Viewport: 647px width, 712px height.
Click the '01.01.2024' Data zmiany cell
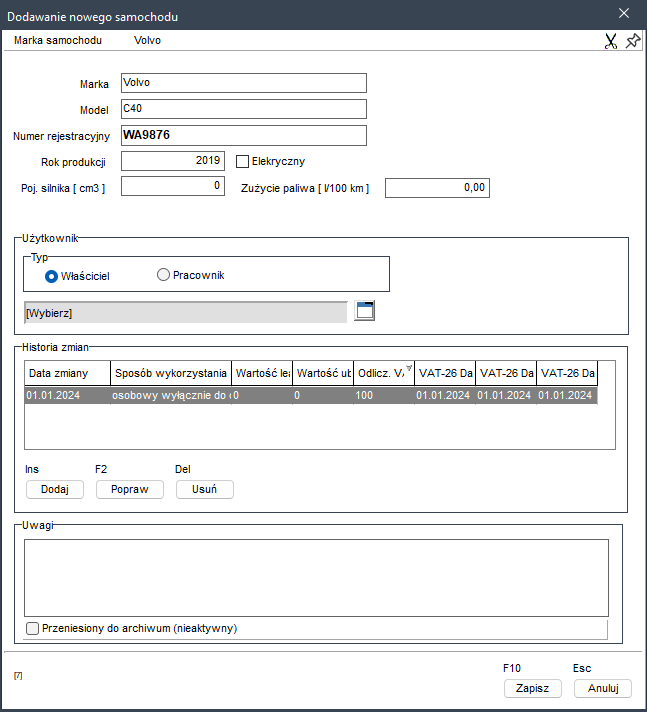pos(68,396)
